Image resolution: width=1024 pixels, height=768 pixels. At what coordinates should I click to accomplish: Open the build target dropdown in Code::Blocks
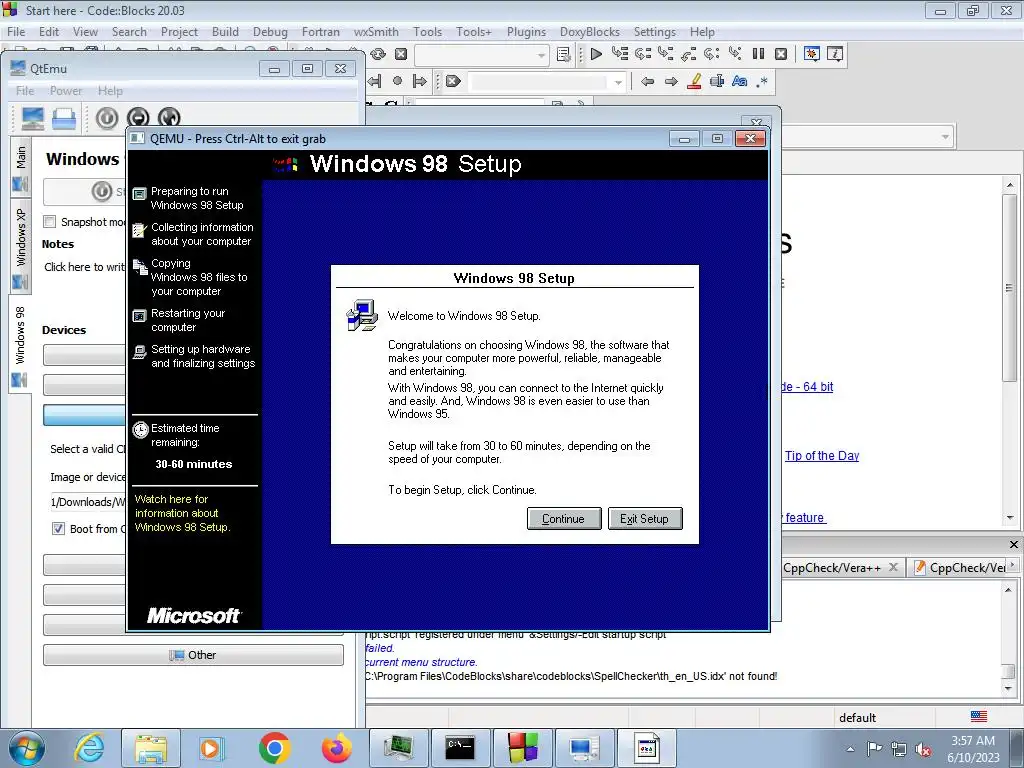point(541,56)
